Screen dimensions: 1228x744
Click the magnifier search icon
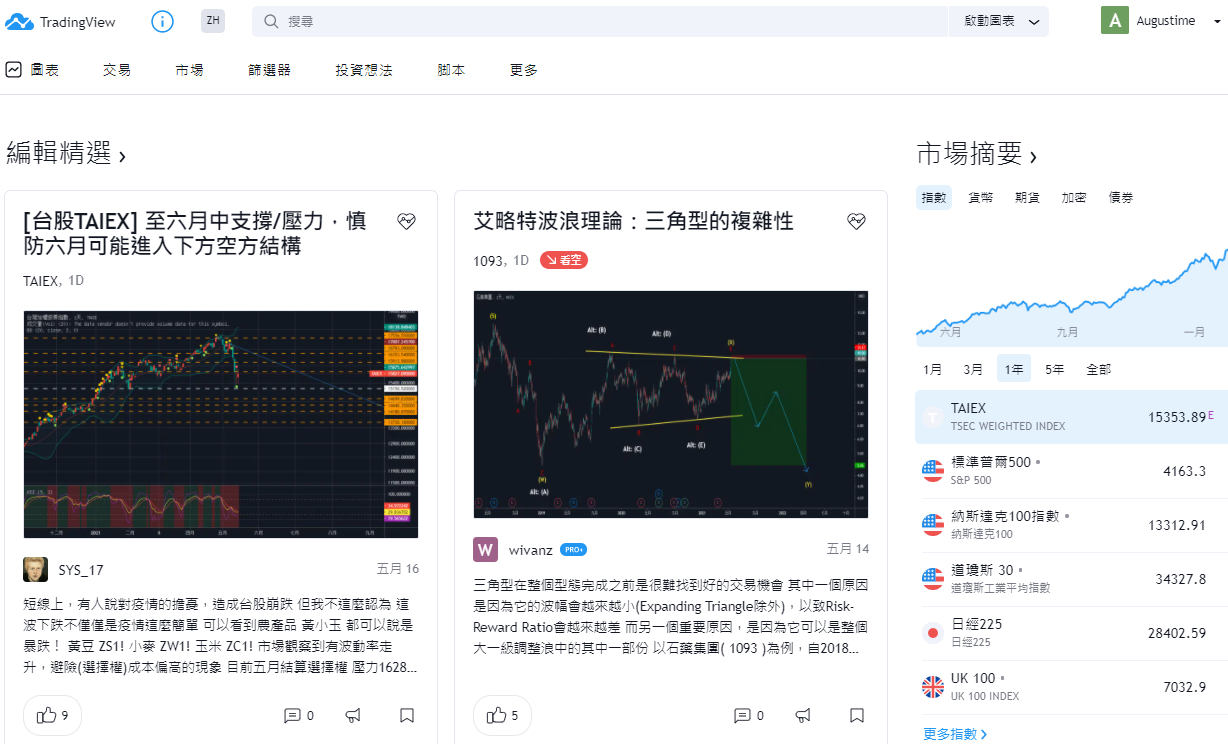[x=271, y=21]
